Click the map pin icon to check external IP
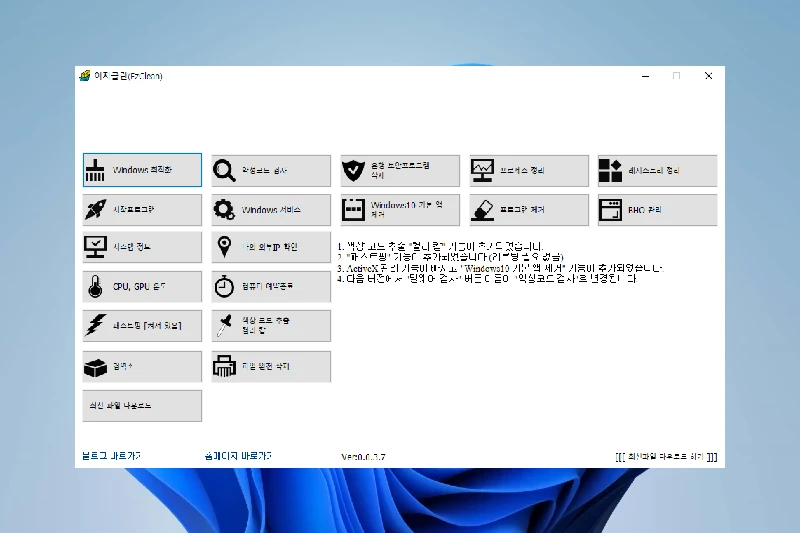 tap(225, 248)
